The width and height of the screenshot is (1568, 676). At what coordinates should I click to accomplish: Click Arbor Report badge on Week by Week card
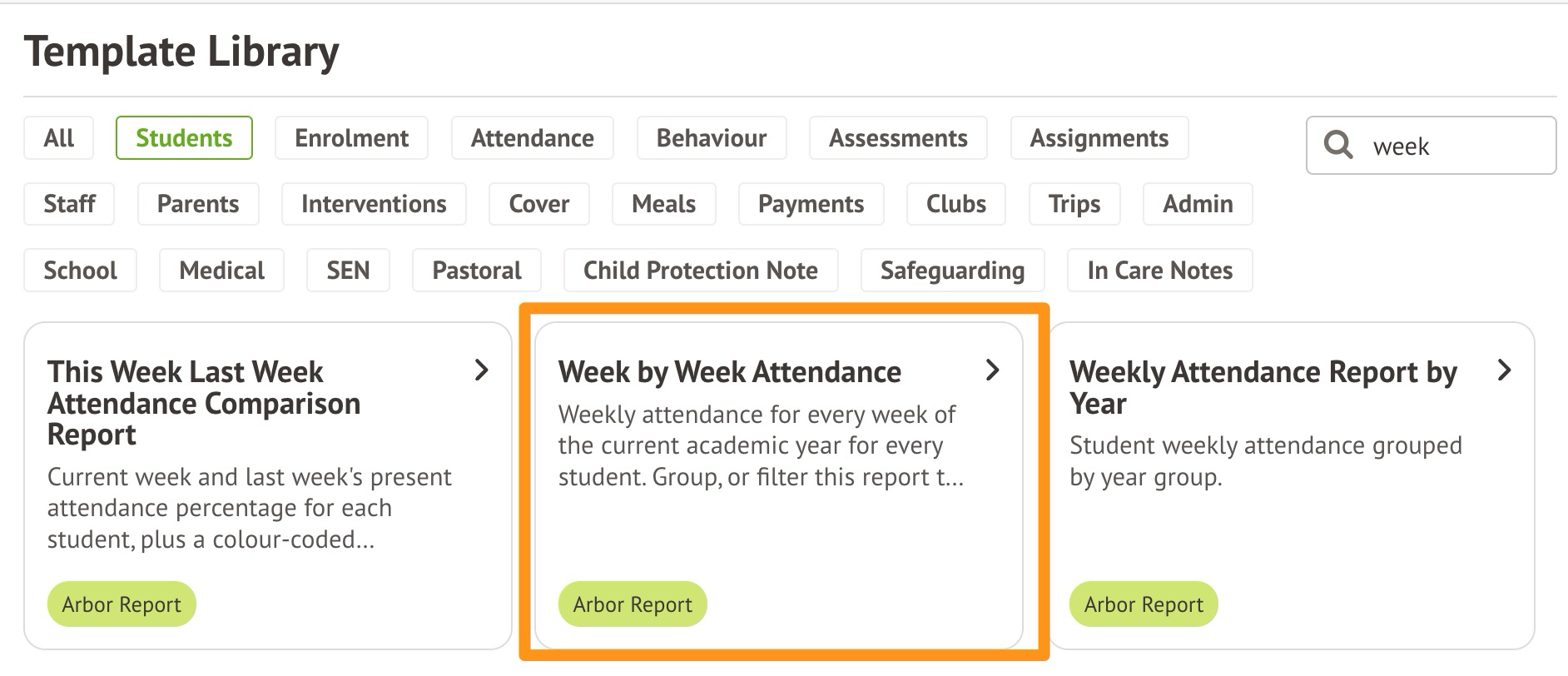633,604
